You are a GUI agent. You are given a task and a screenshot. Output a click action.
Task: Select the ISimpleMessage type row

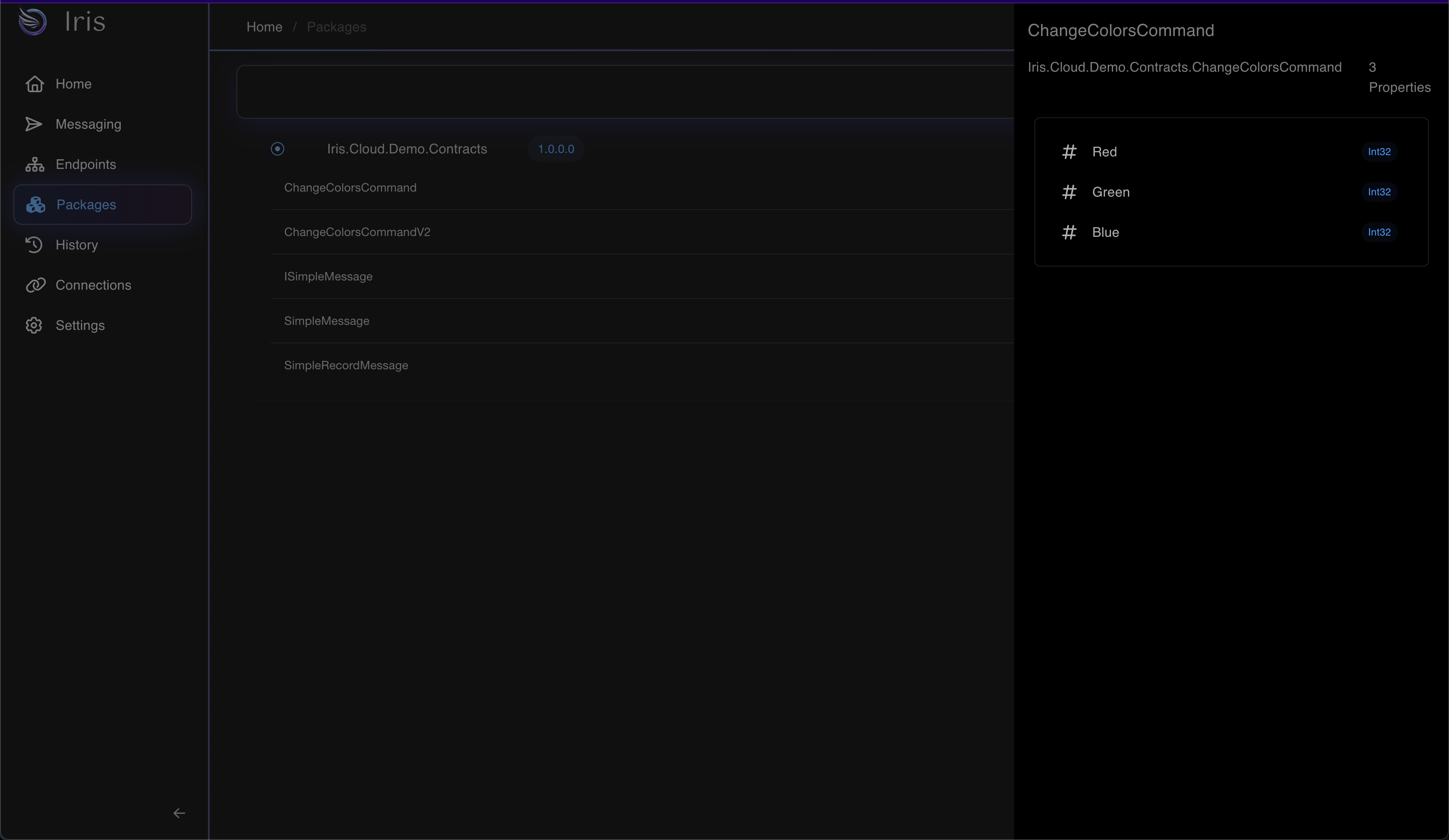pyautogui.click(x=328, y=277)
